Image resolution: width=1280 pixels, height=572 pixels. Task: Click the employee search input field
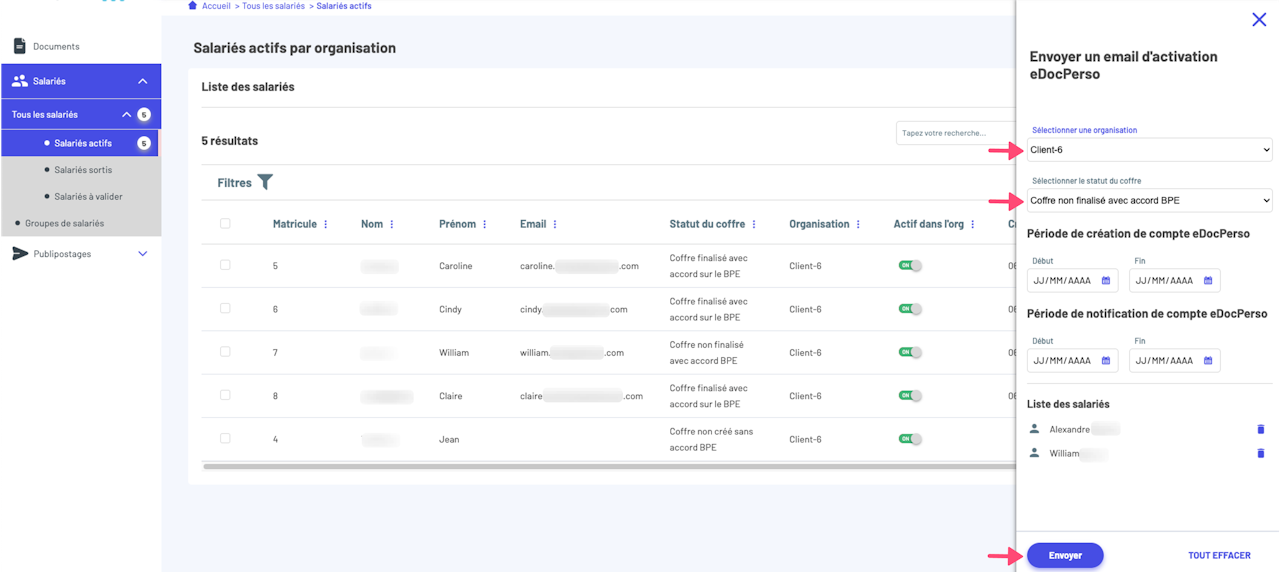click(x=955, y=132)
